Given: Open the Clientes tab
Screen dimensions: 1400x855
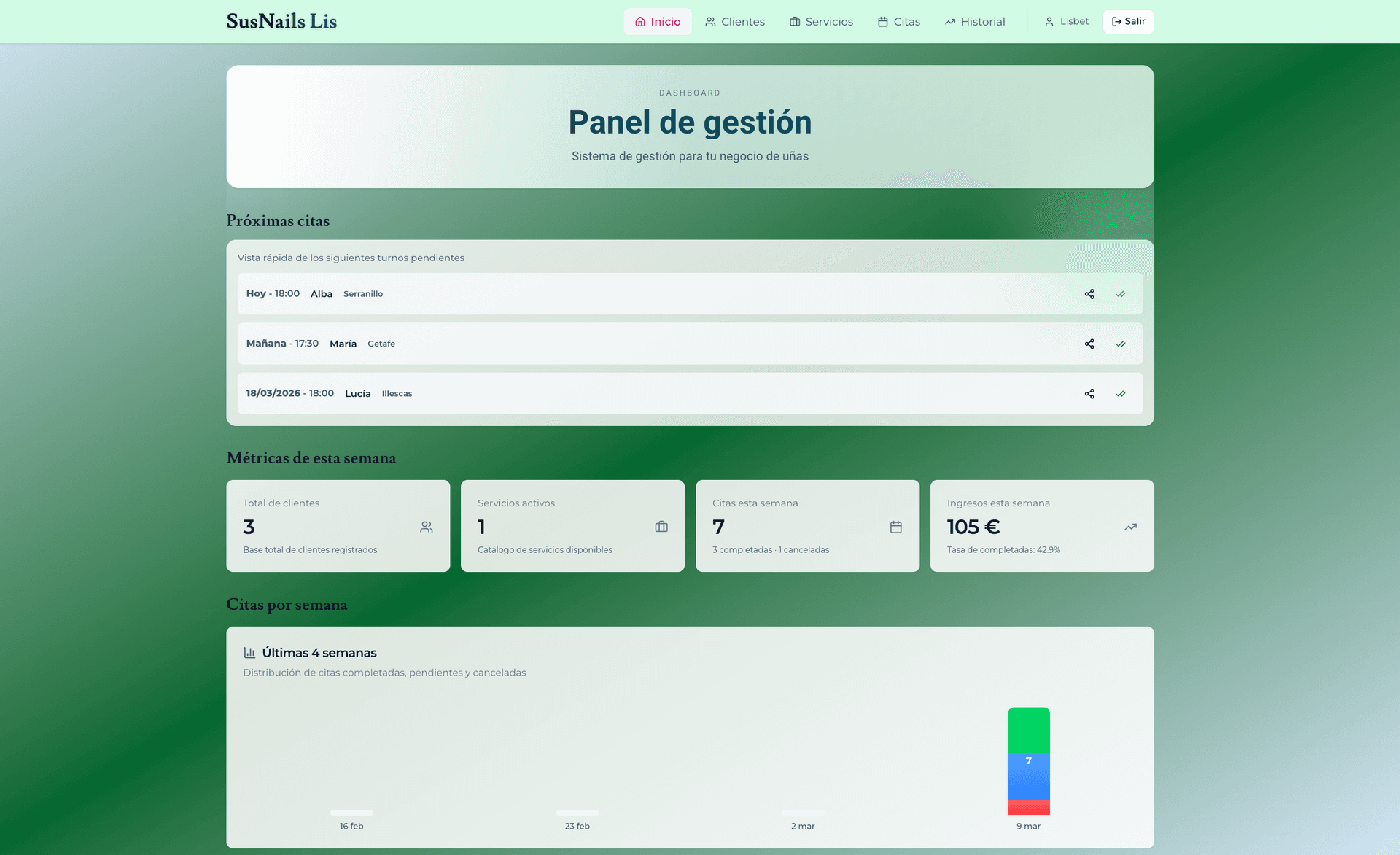Looking at the screenshot, I should [x=734, y=22].
